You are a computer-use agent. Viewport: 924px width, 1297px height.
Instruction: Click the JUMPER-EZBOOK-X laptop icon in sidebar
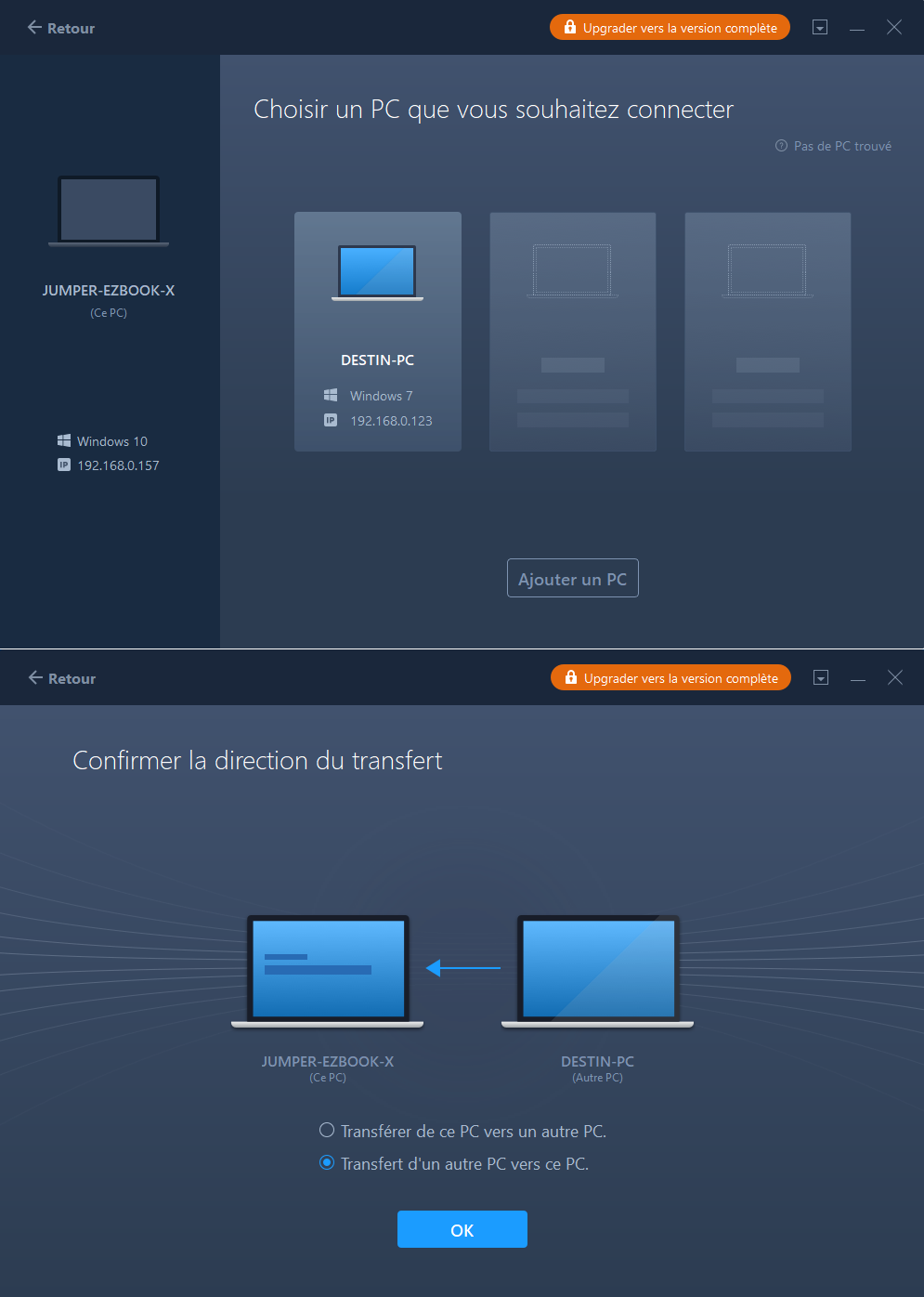[109, 212]
